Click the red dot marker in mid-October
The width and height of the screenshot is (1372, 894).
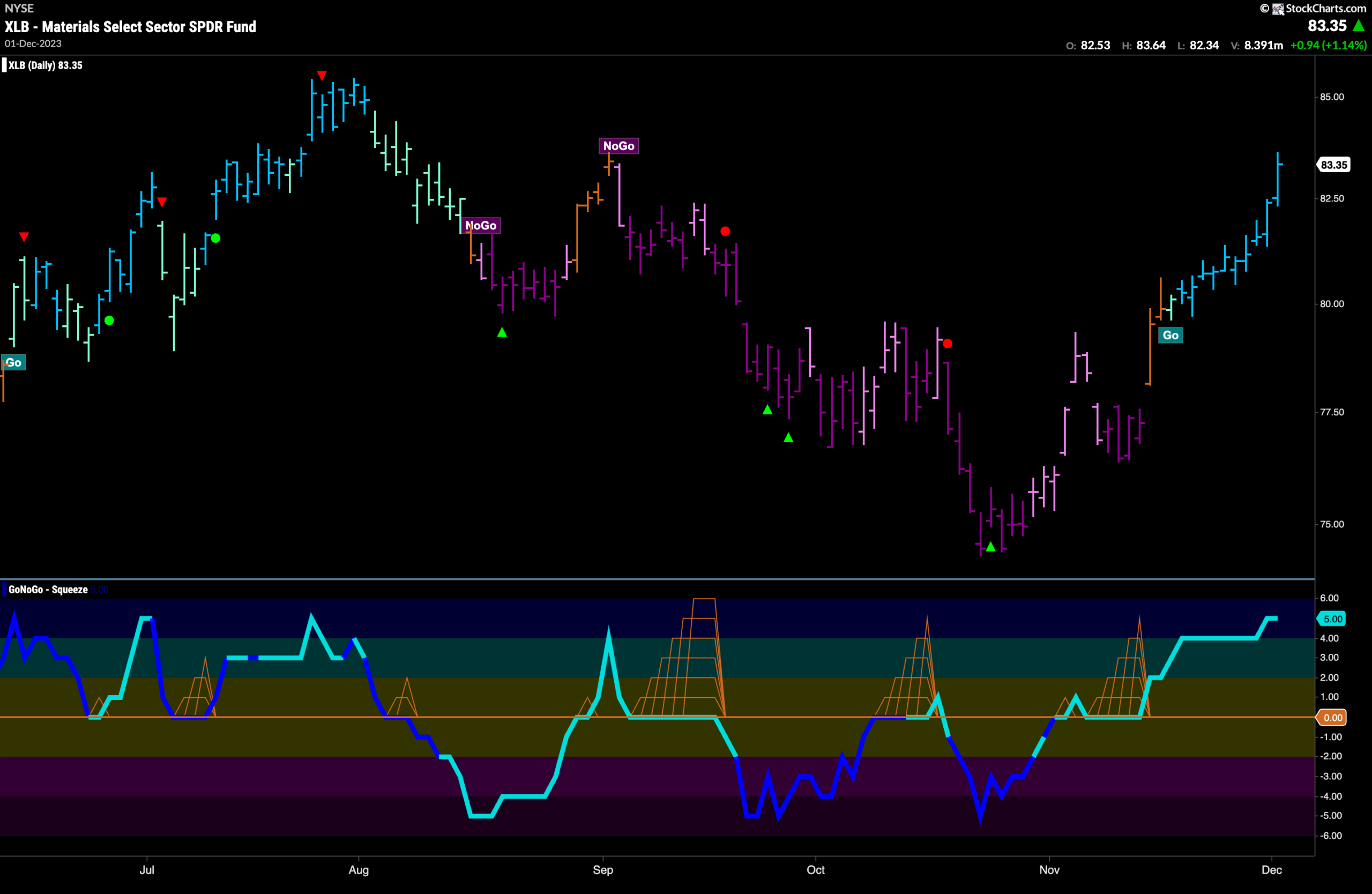(948, 344)
